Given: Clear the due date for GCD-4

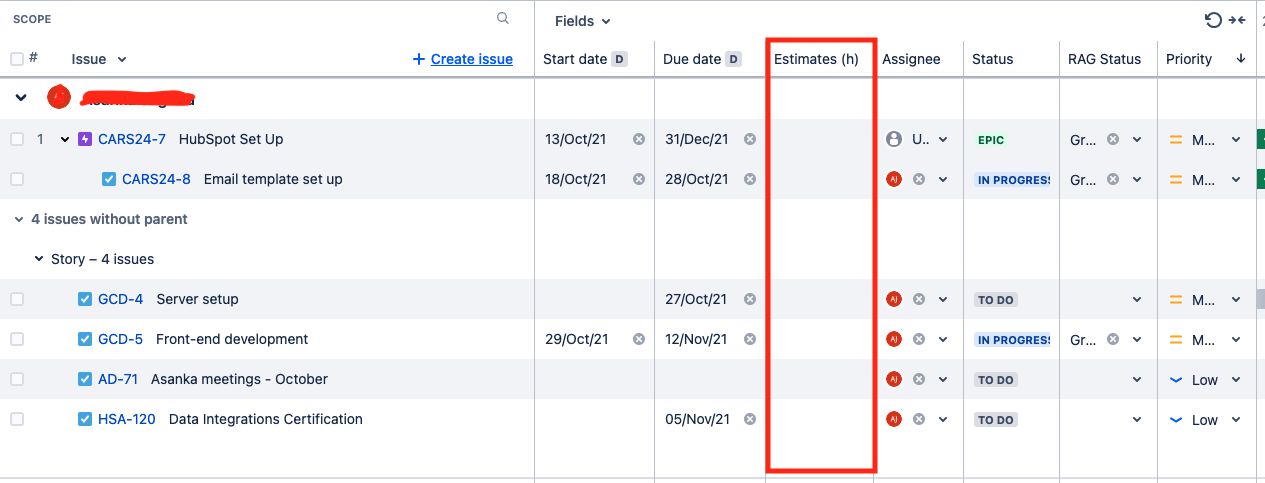Looking at the screenshot, I should click(750, 299).
